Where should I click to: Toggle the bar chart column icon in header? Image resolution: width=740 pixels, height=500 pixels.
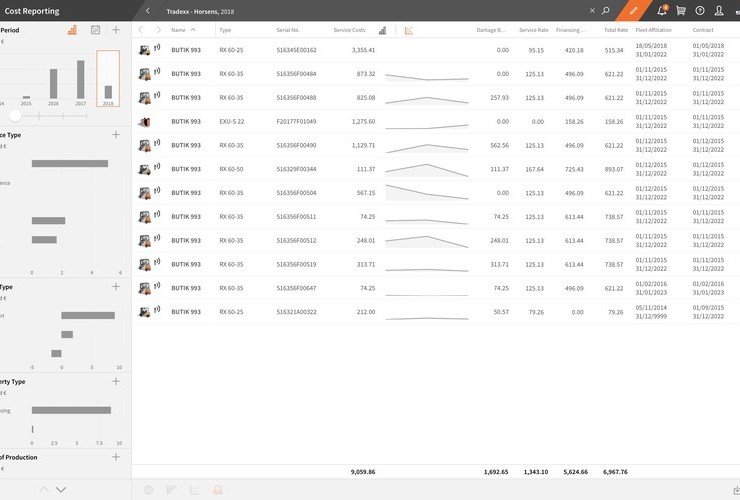click(382, 30)
